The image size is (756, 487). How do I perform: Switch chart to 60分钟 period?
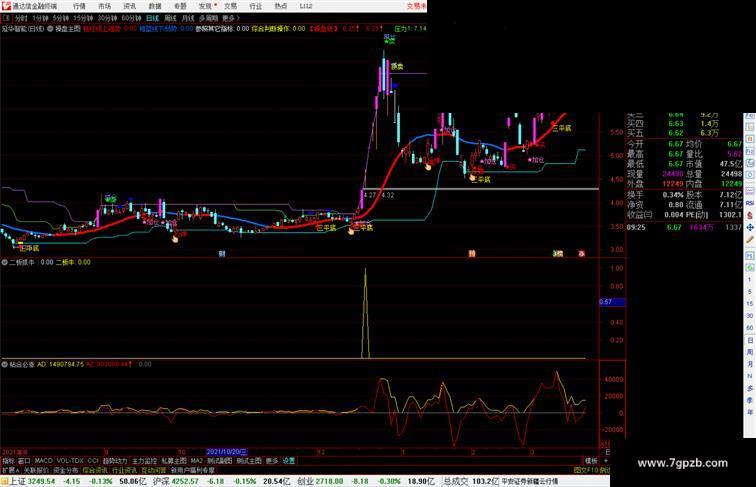pyautogui.click(x=131, y=18)
